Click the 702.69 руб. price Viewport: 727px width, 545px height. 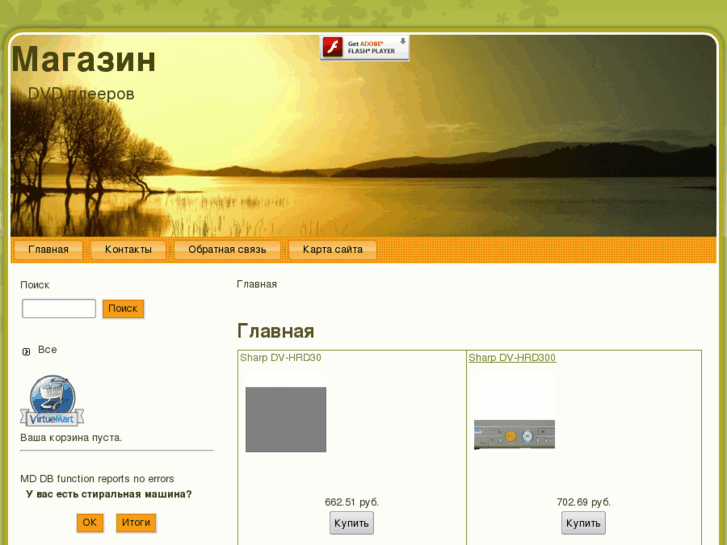[583, 502]
